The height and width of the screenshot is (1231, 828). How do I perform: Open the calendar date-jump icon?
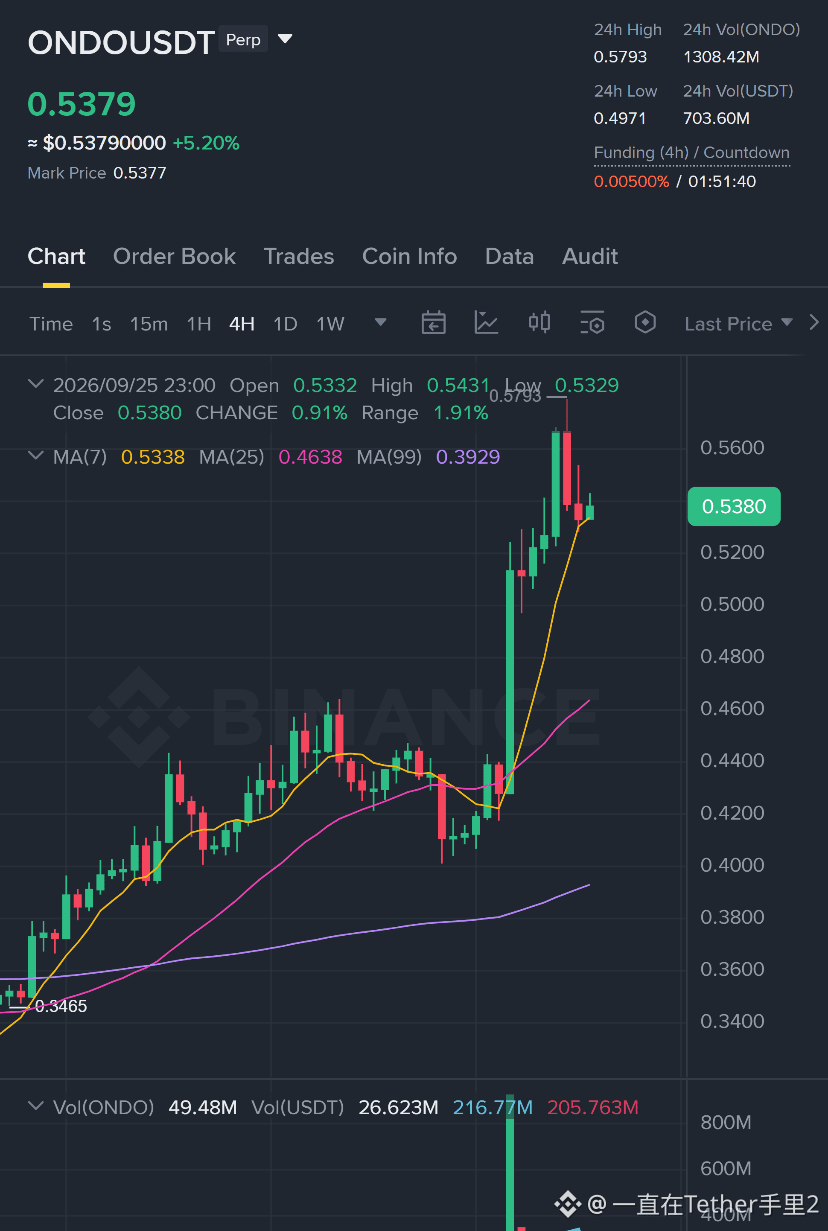tap(433, 323)
